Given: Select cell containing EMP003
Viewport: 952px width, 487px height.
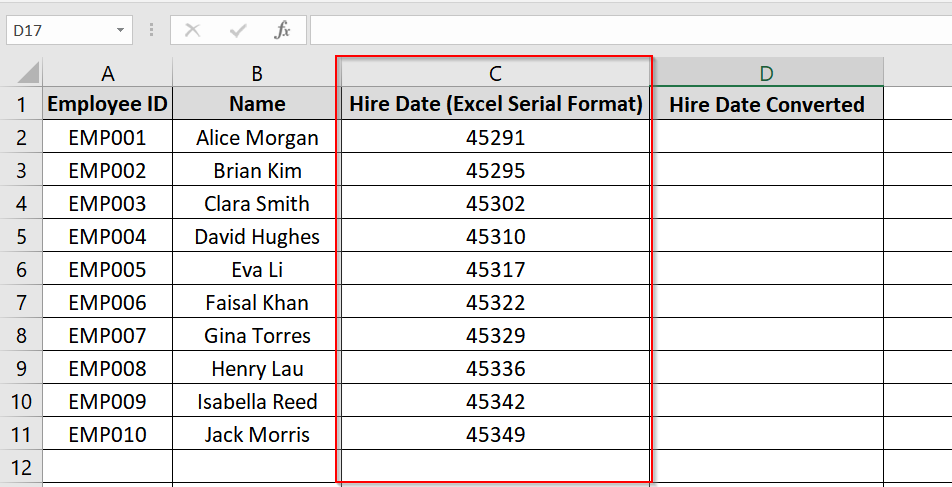Looking at the screenshot, I should click(x=107, y=202).
